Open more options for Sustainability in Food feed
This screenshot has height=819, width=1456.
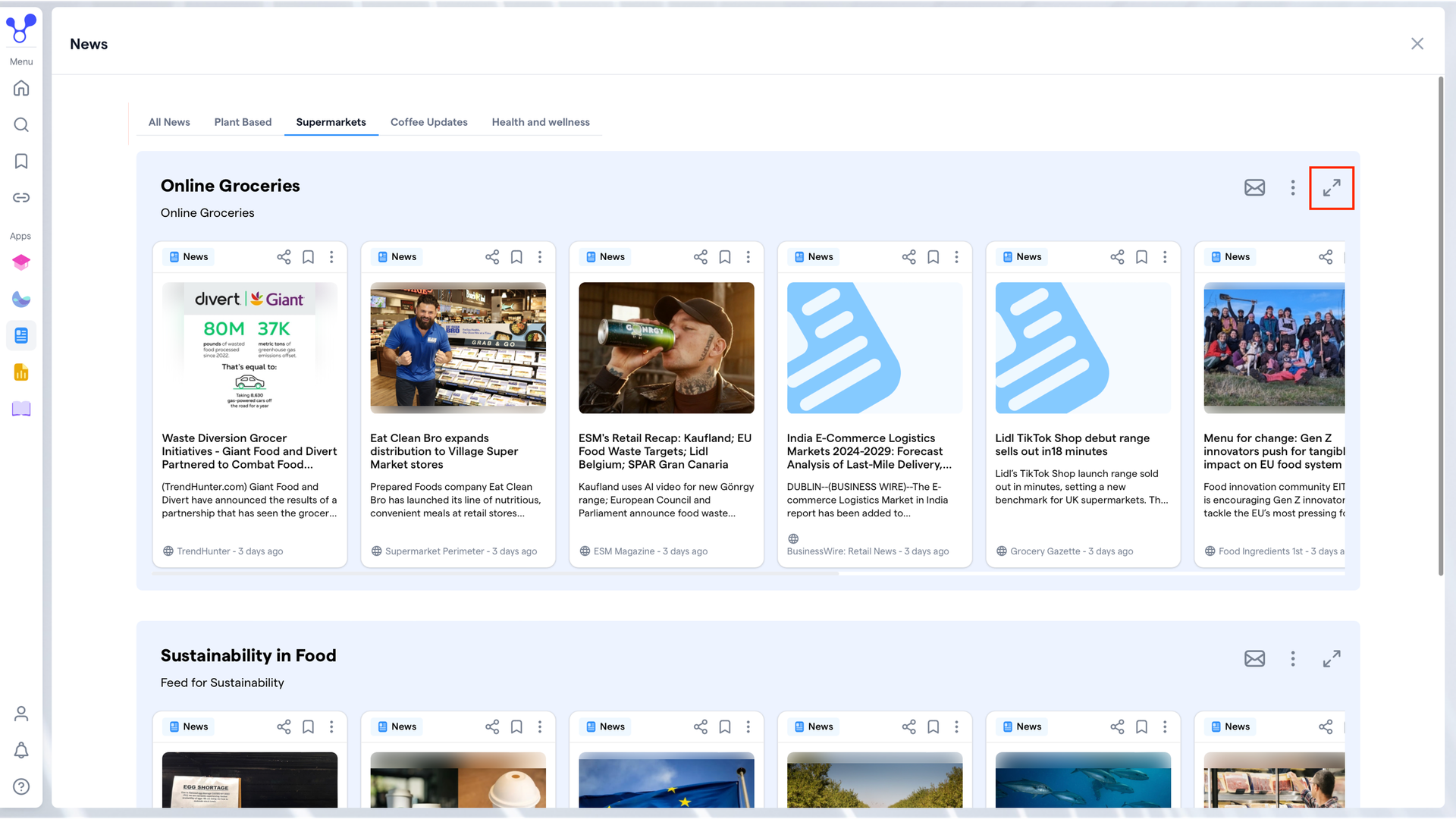coord(1293,658)
